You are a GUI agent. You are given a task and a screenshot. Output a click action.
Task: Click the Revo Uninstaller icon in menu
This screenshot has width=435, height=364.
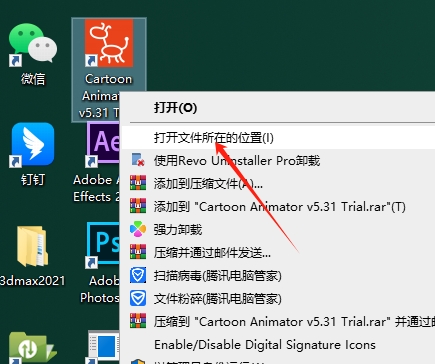138,160
